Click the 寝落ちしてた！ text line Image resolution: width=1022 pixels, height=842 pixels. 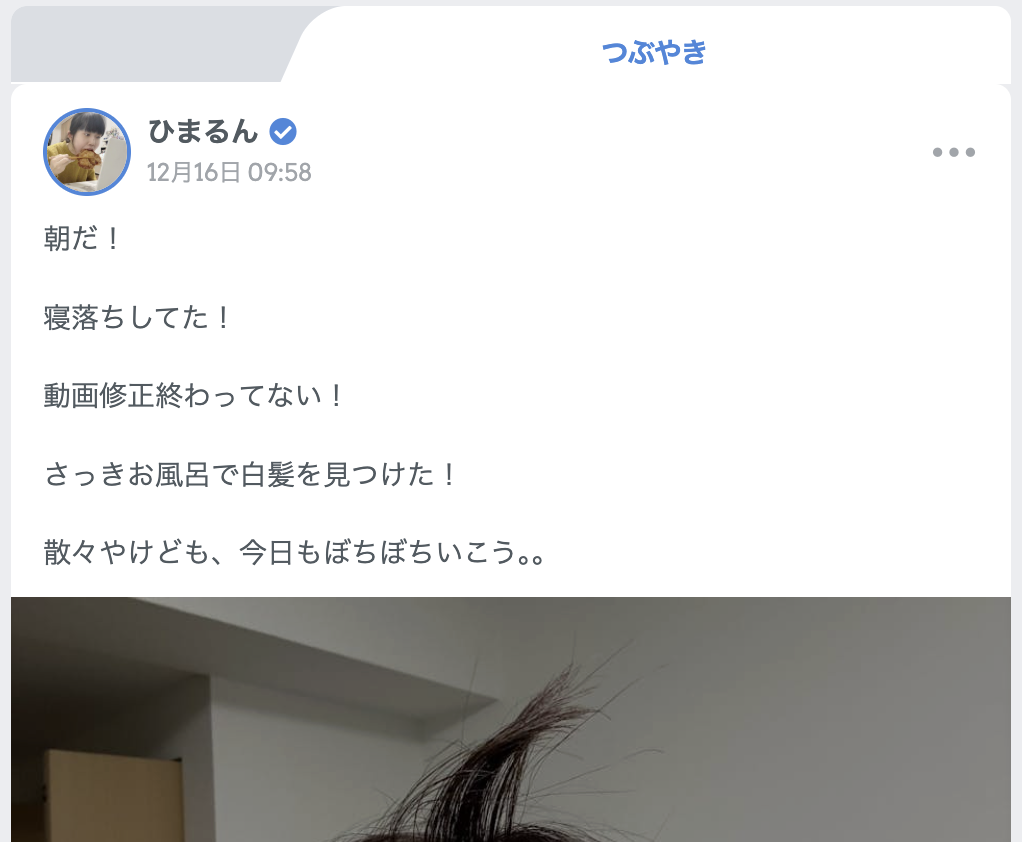138,317
